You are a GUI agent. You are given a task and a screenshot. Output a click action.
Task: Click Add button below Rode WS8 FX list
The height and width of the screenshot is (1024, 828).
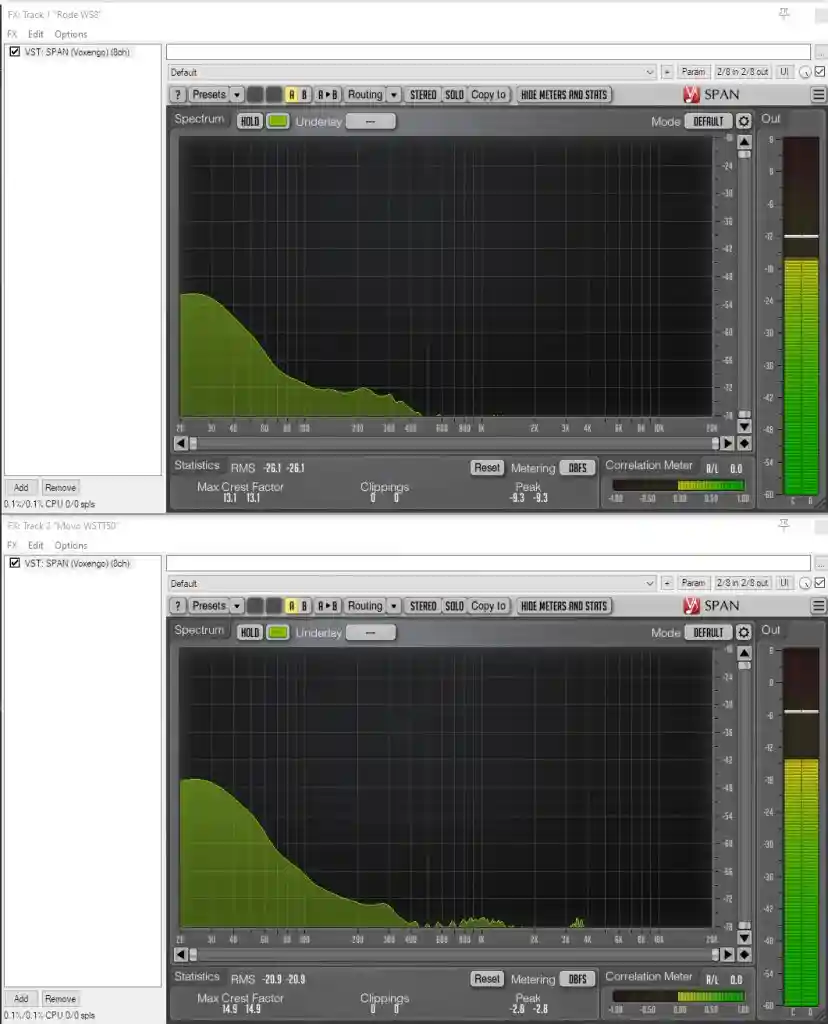21,488
